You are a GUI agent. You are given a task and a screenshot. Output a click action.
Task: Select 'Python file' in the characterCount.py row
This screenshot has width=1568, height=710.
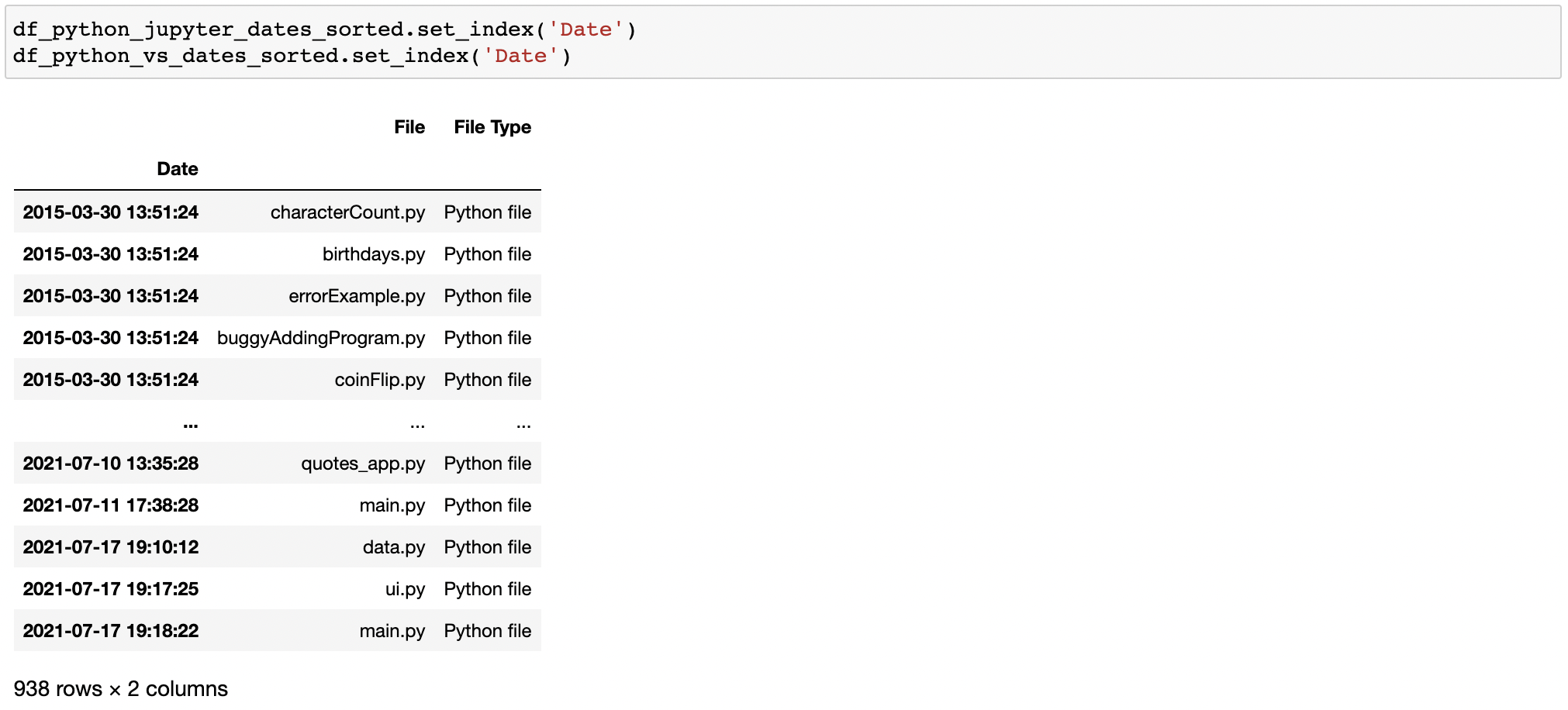coord(488,212)
